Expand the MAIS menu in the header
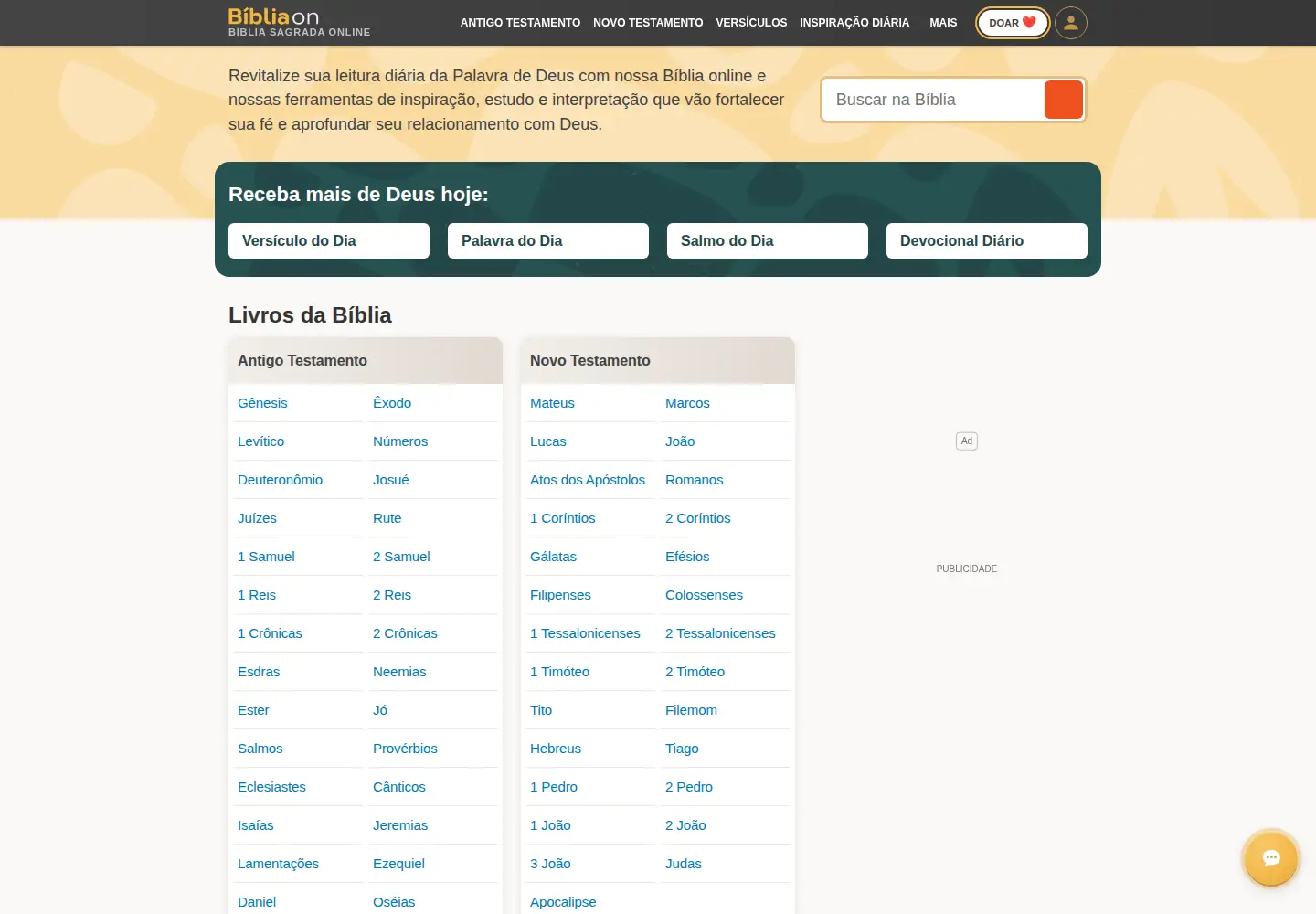Screen dimensions: 1316x914 point(943,23)
